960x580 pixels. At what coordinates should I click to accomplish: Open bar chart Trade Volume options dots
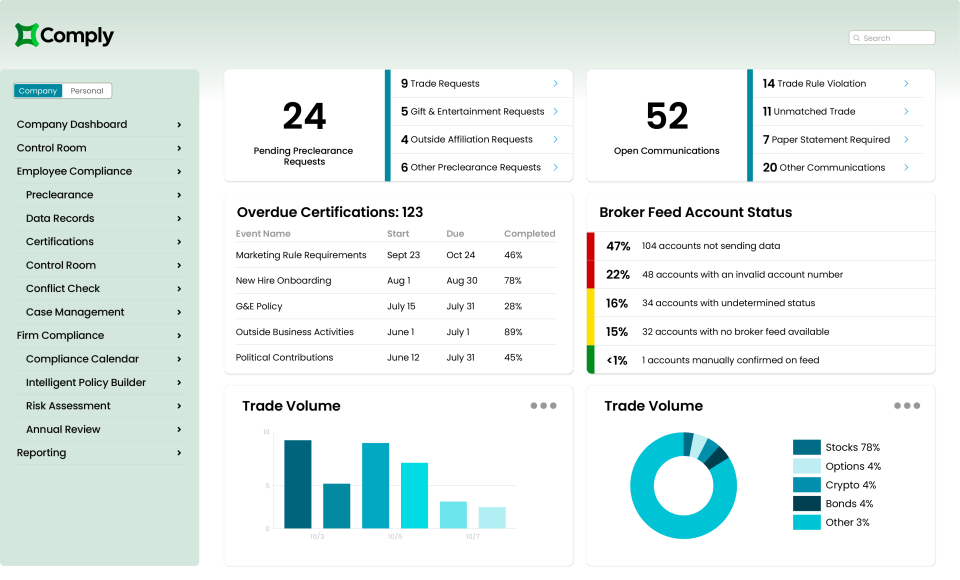point(543,406)
